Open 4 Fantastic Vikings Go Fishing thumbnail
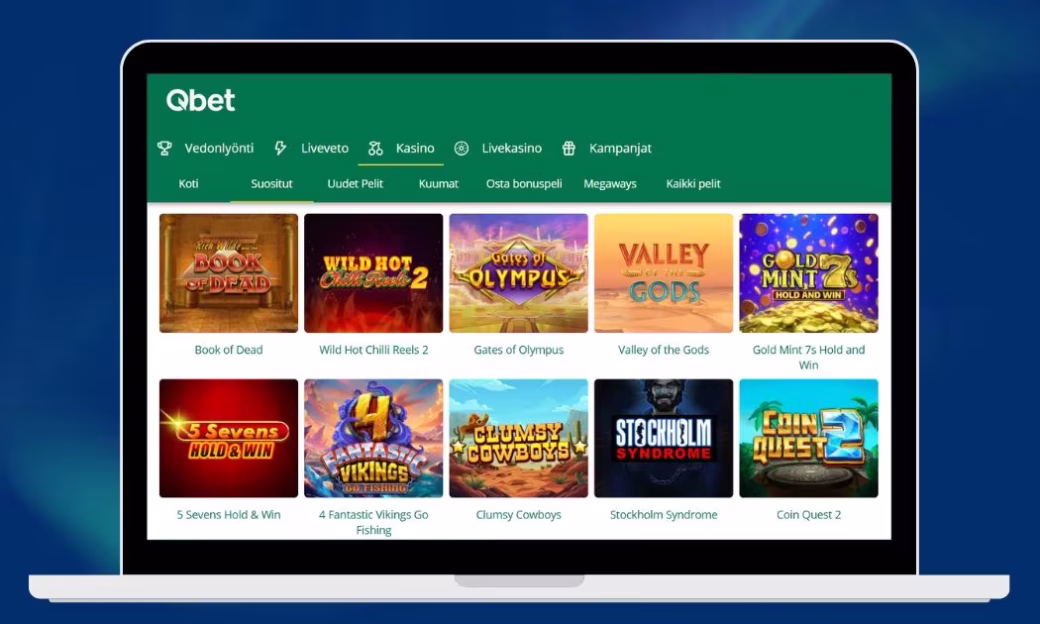The height and width of the screenshot is (624, 1040). [373, 438]
